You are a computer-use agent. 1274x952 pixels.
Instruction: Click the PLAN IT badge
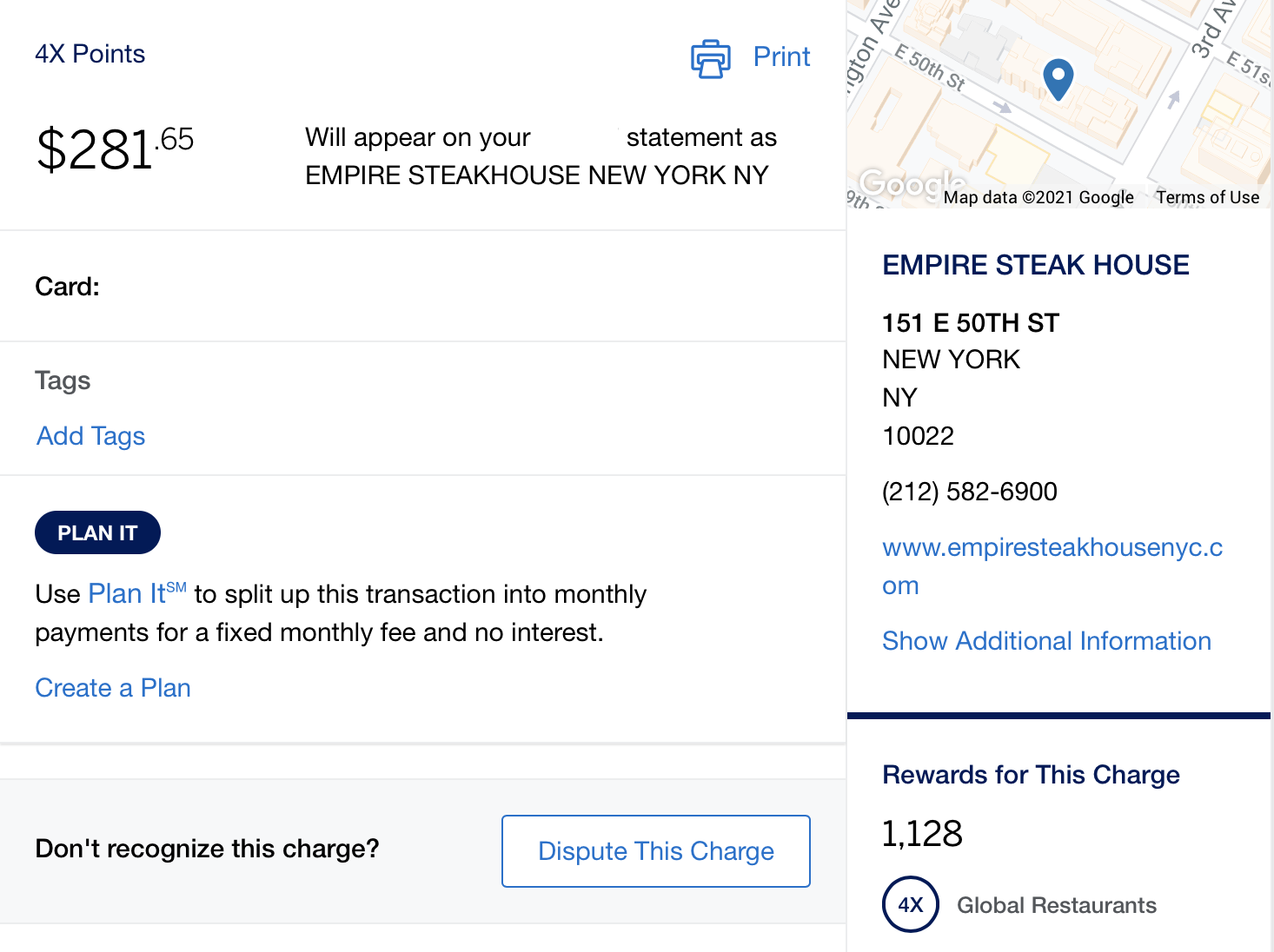[x=97, y=532]
